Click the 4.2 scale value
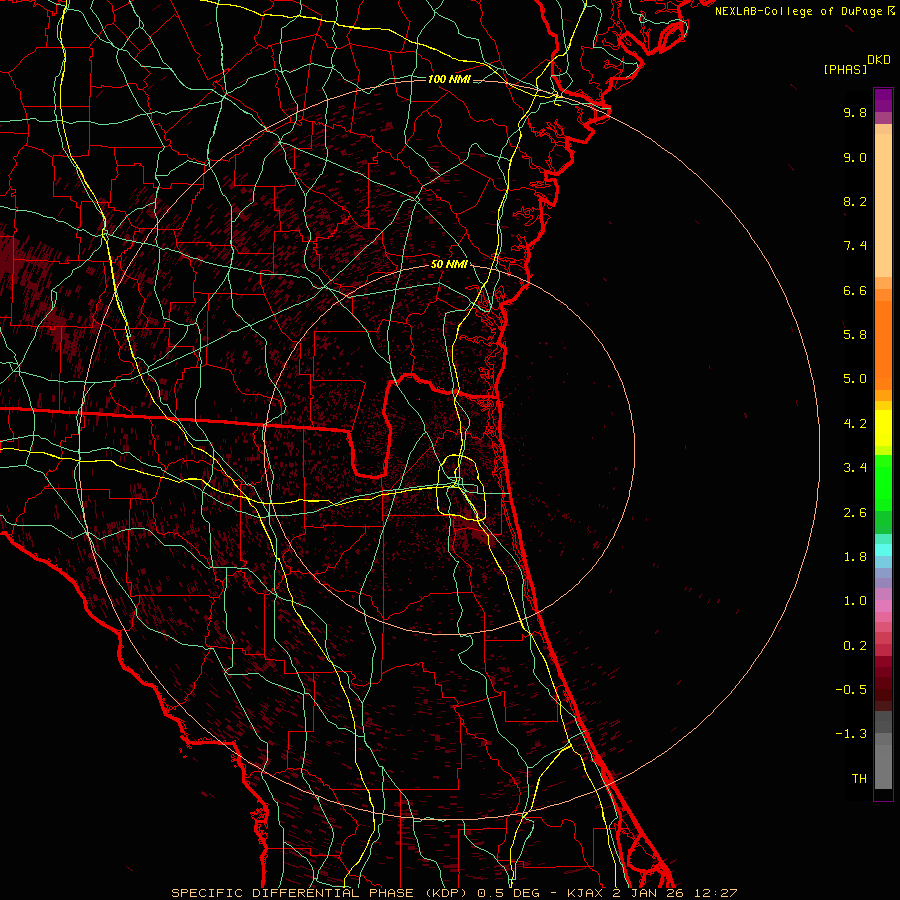Screen dimensions: 900x900 coord(855,424)
